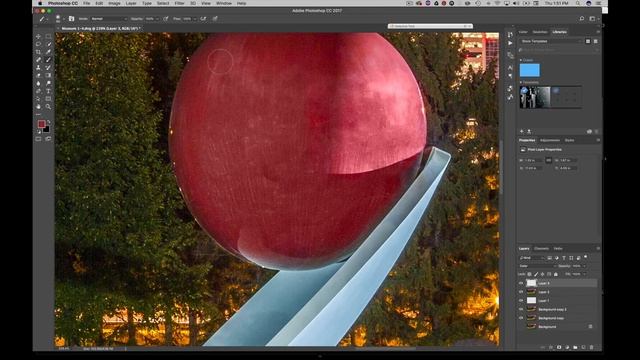Collapse the Colors section in Libraries
Viewport: 640px width, 360px height.
coord(521,60)
